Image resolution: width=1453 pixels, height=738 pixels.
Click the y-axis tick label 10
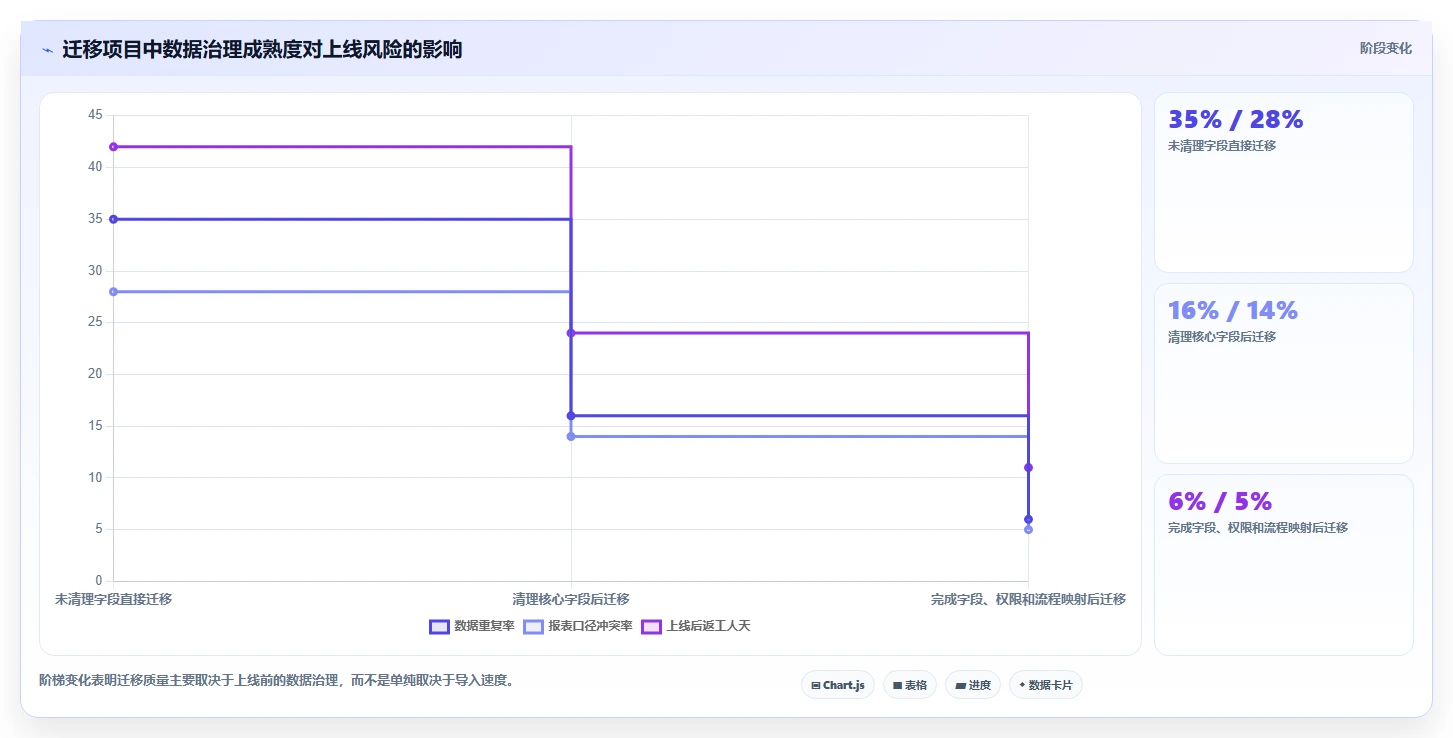click(x=95, y=478)
